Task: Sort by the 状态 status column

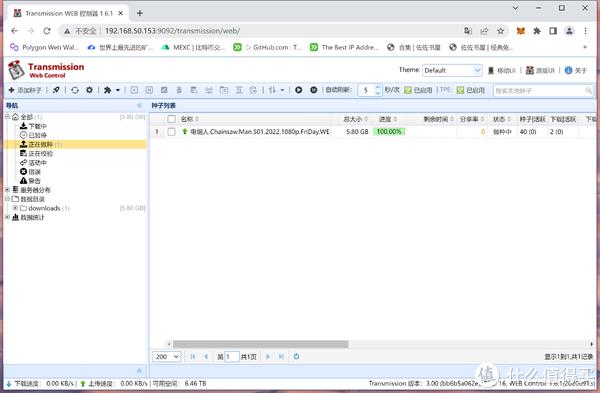Action: pos(502,119)
